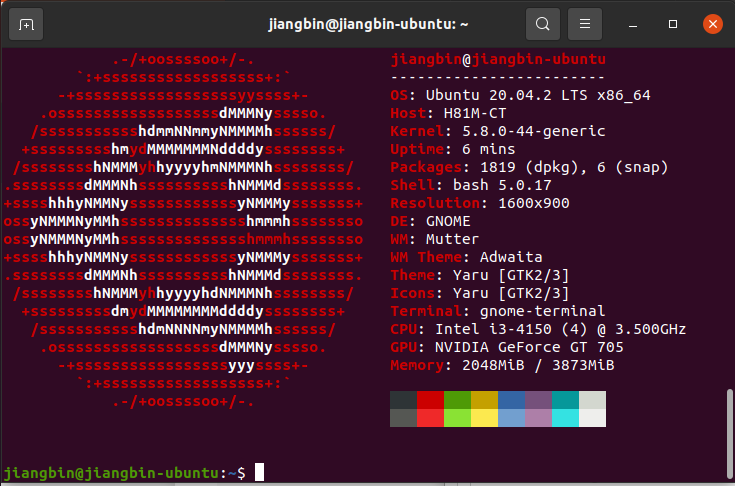This screenshot has height=486, width=735.
Task: Click the teal color block
Action: tap(565, 400)
